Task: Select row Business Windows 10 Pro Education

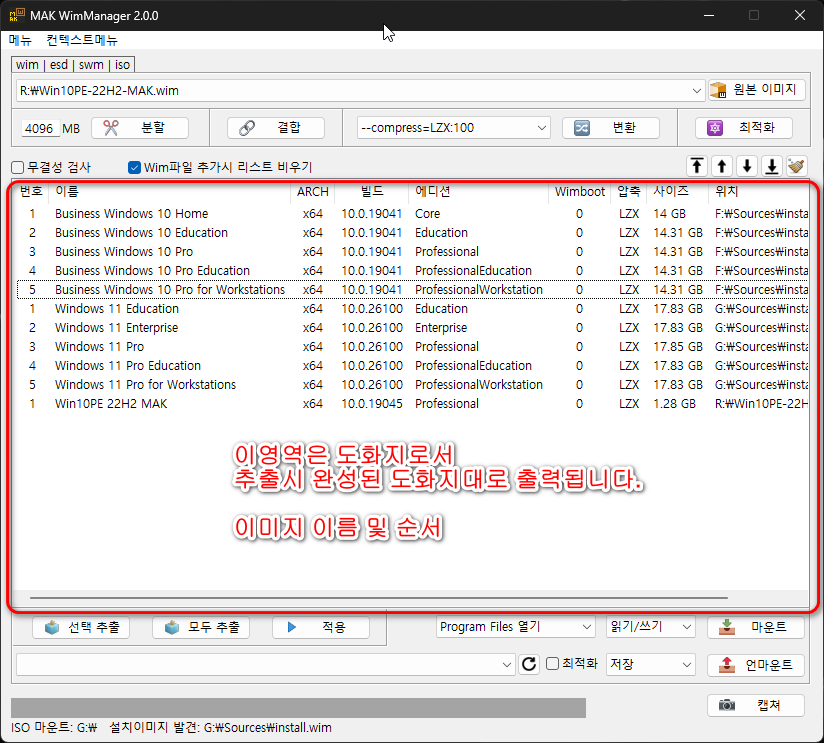Action: [413, 271]
